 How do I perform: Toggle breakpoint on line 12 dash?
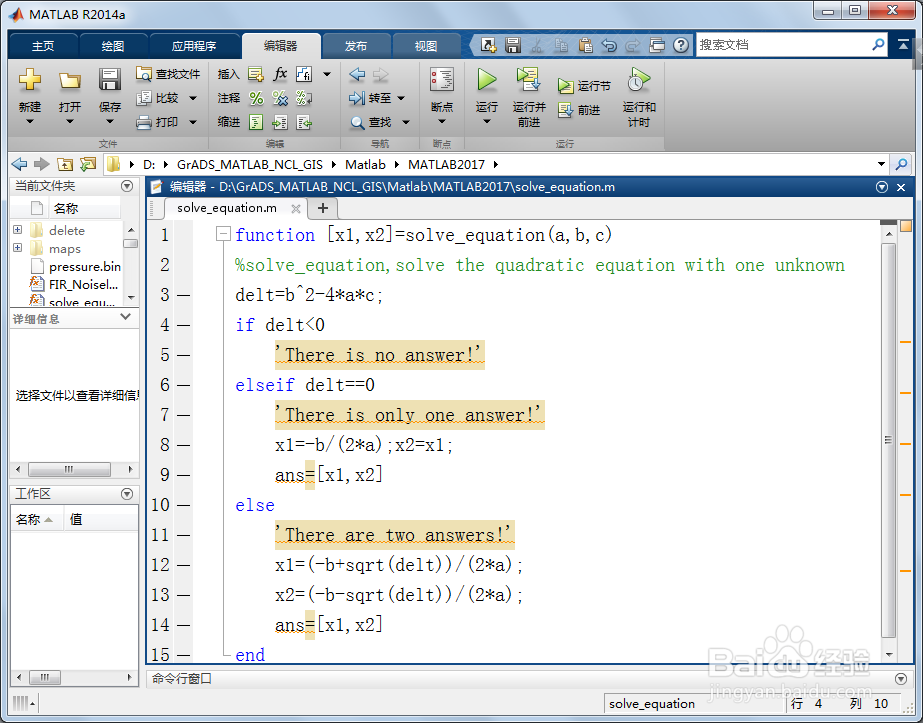click(184, 565)
